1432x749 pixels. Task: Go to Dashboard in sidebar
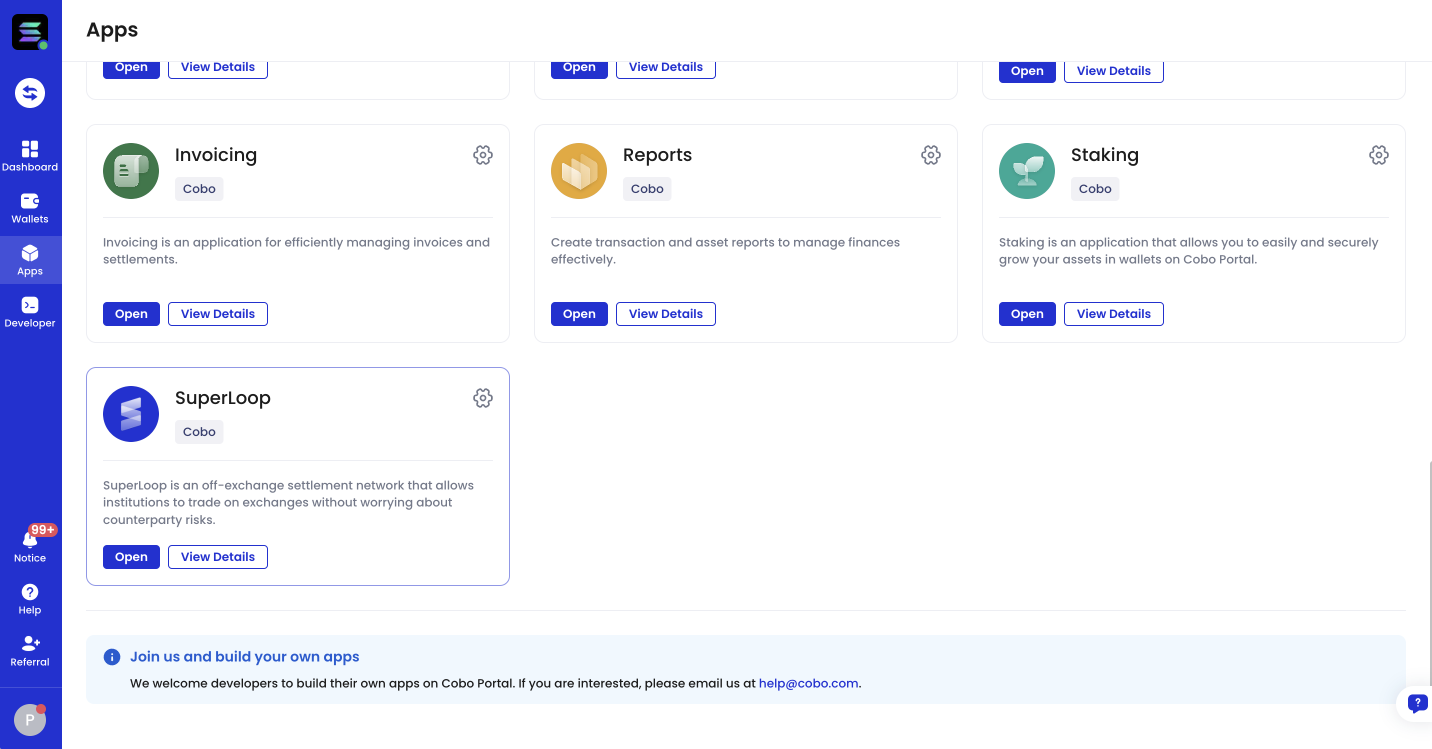coord(30,156)
